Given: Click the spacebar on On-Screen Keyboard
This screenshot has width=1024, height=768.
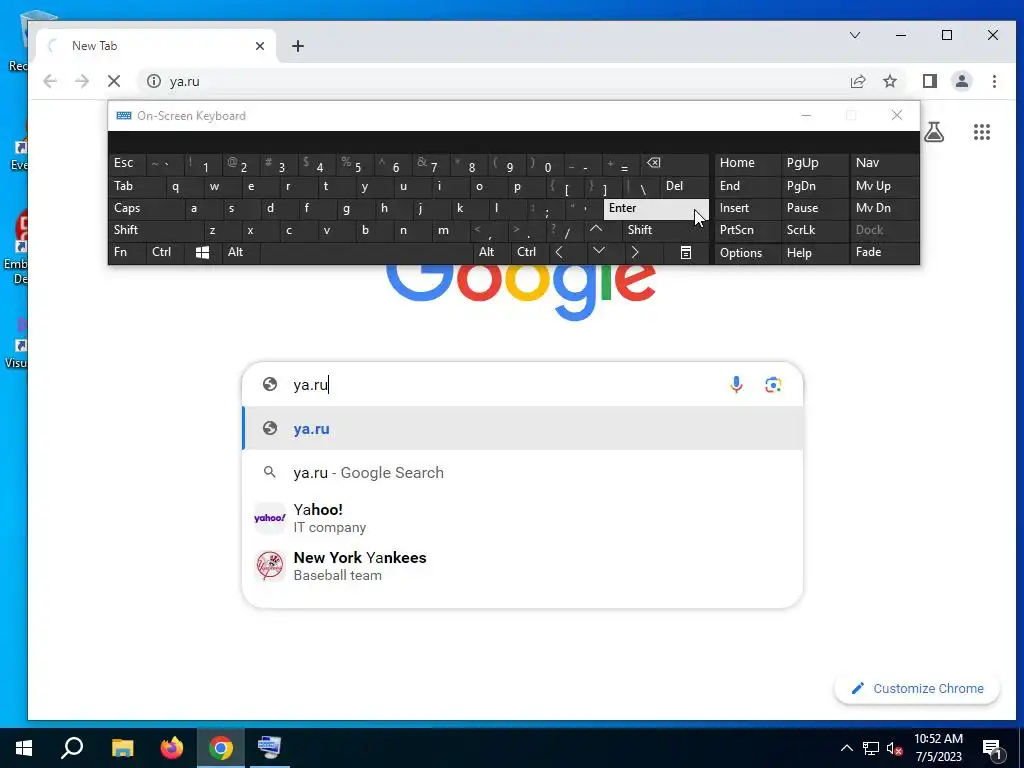Looking at the screenshot, I should tap(366, 252).
